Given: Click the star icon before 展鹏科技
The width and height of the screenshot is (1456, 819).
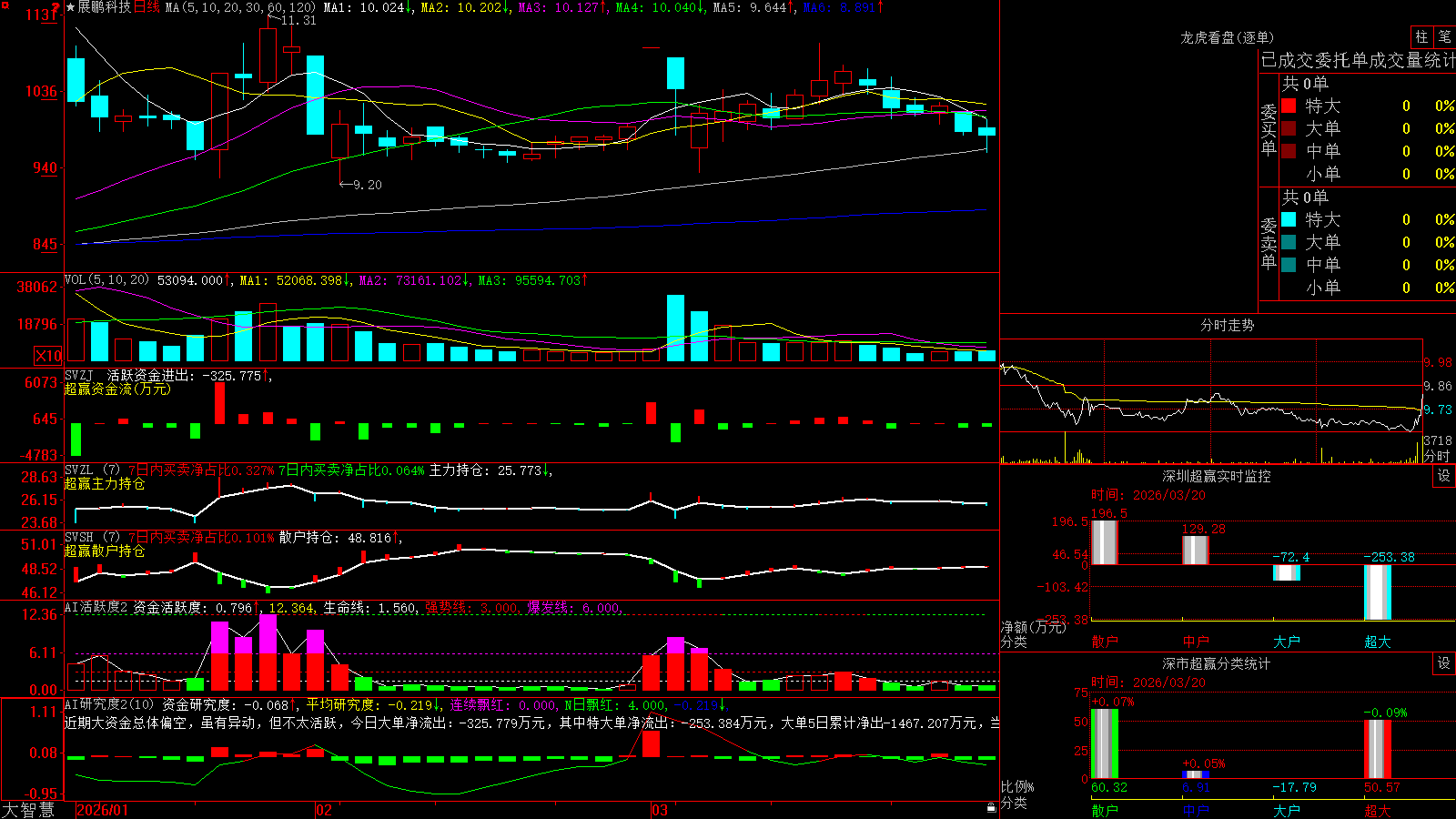Looking at the screenshot, I should click(71, 7).
